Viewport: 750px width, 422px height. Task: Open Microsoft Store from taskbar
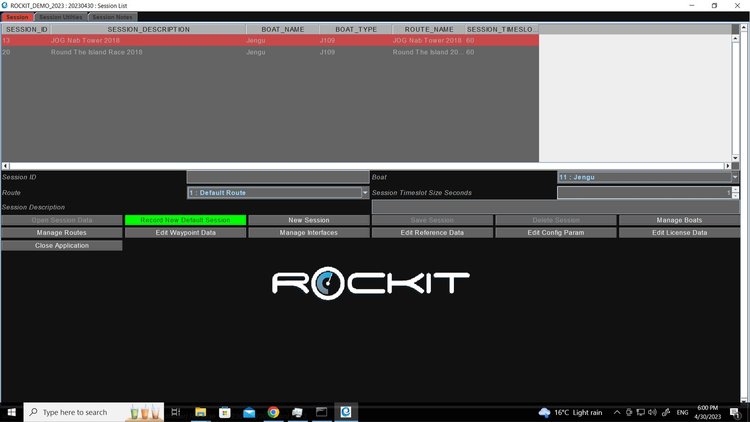tap(225, 412)
